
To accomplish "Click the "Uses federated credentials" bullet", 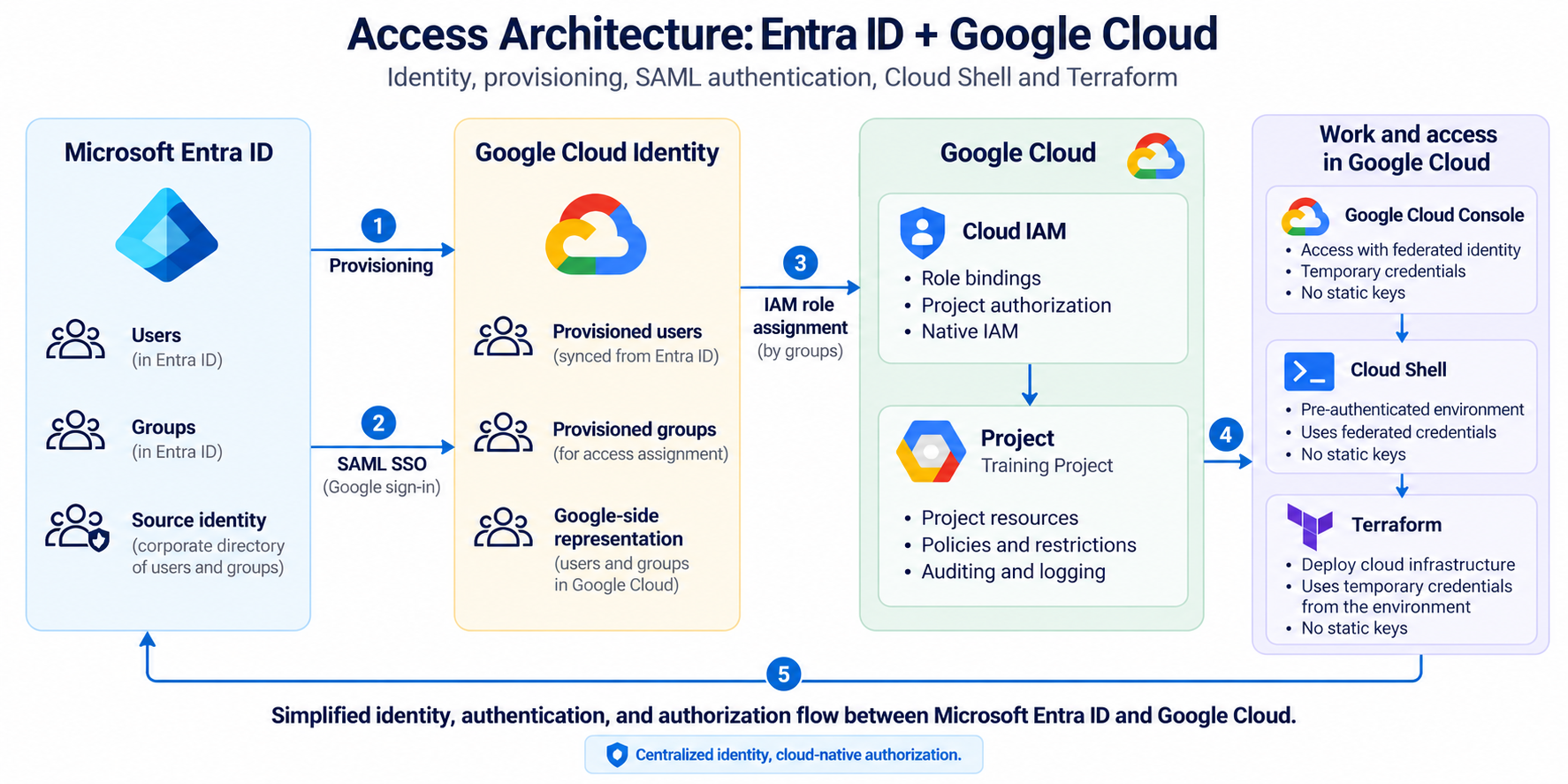I will [x=1398, y=432].
